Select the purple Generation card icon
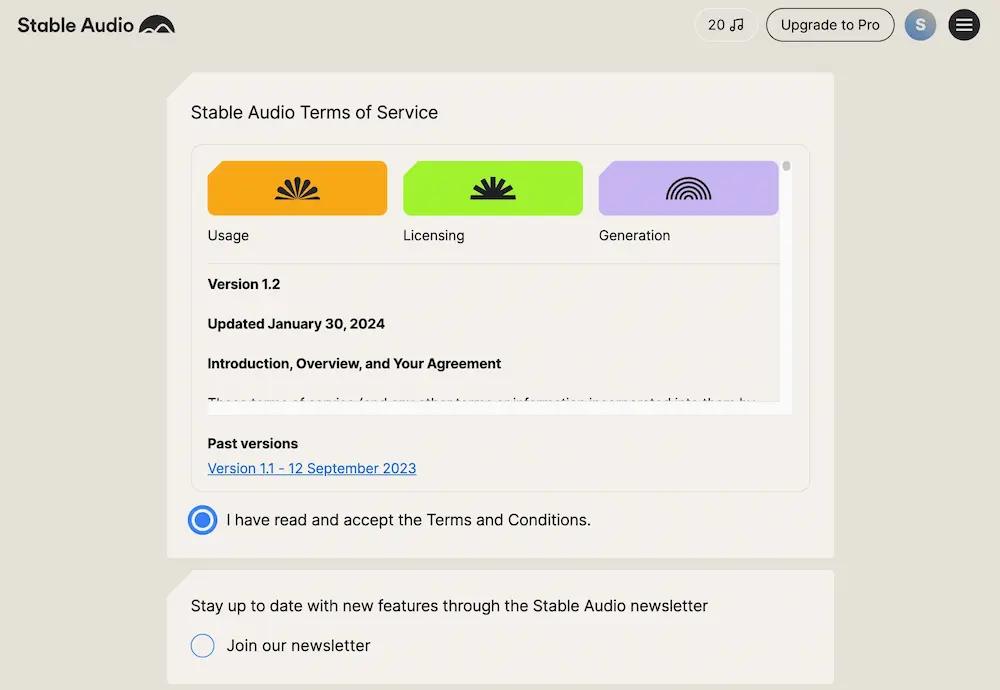This screenshot has height=690, width=1000. click(x=689, y=188)
